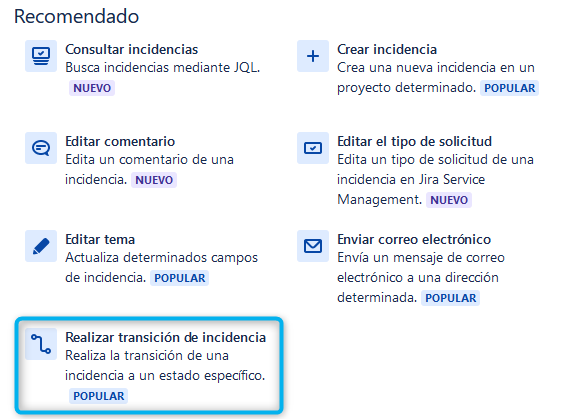This screenshot has width=563, height=419.
Task: Click NUEVO badge beside Management text
Action: (449, 200)
